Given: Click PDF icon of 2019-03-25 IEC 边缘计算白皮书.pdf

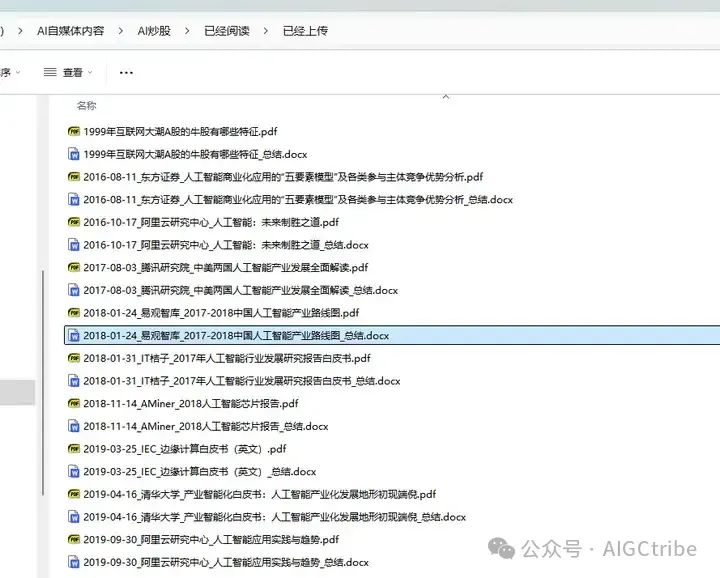Looking at the screenshot, I should pyautogui.click(x=74, y=449).
